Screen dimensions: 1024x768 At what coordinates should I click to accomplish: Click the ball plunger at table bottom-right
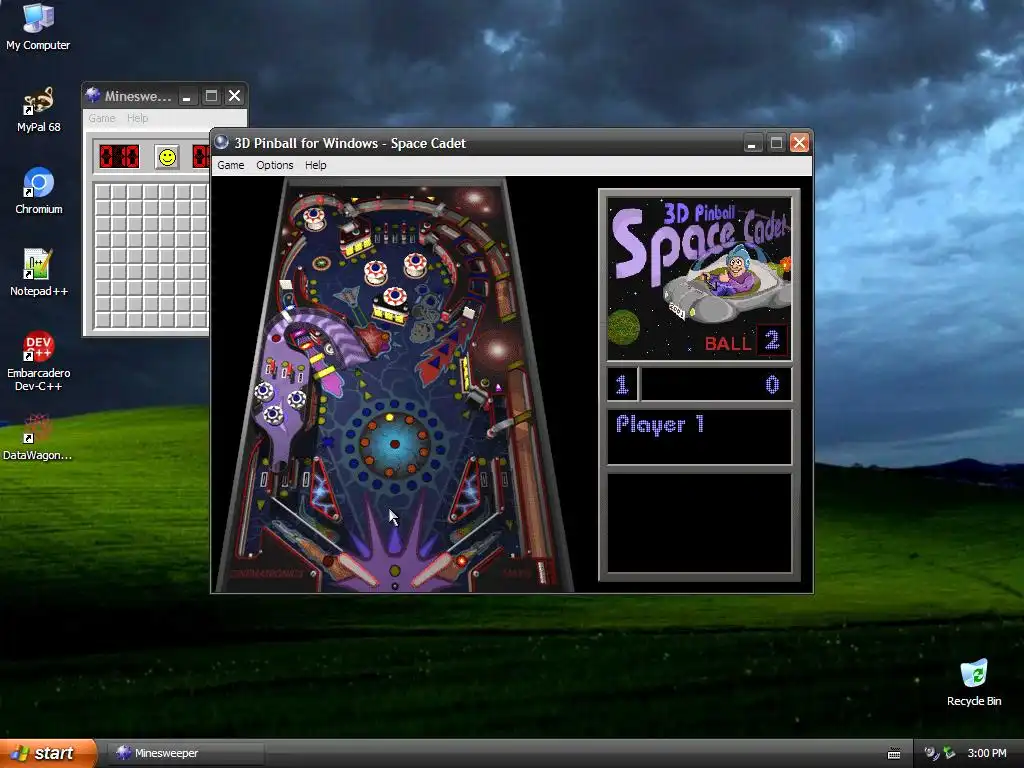point(542,571)
